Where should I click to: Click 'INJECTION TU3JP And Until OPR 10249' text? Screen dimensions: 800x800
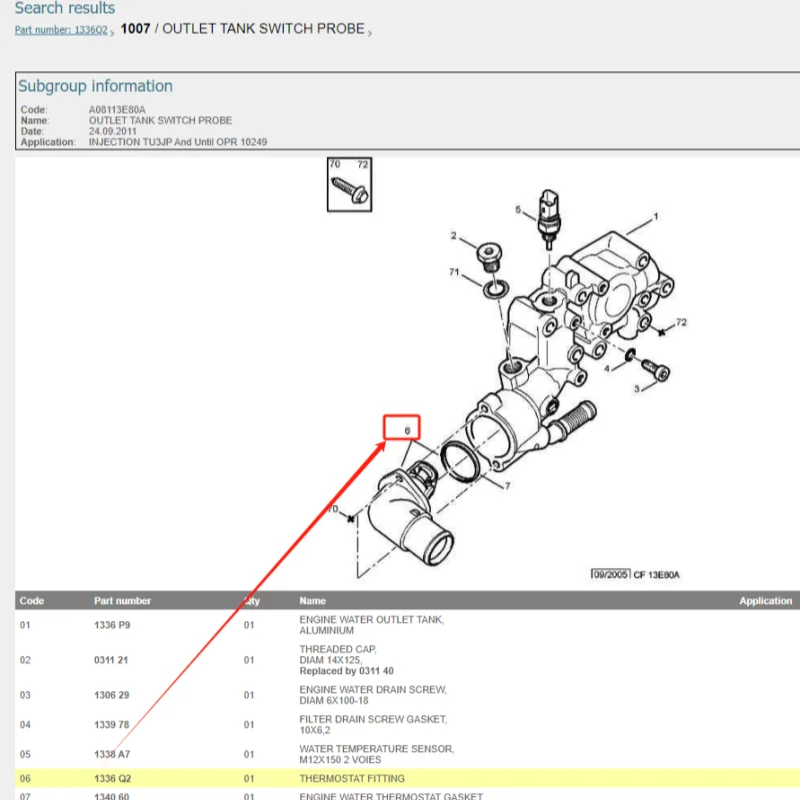[x=178, y=142]
